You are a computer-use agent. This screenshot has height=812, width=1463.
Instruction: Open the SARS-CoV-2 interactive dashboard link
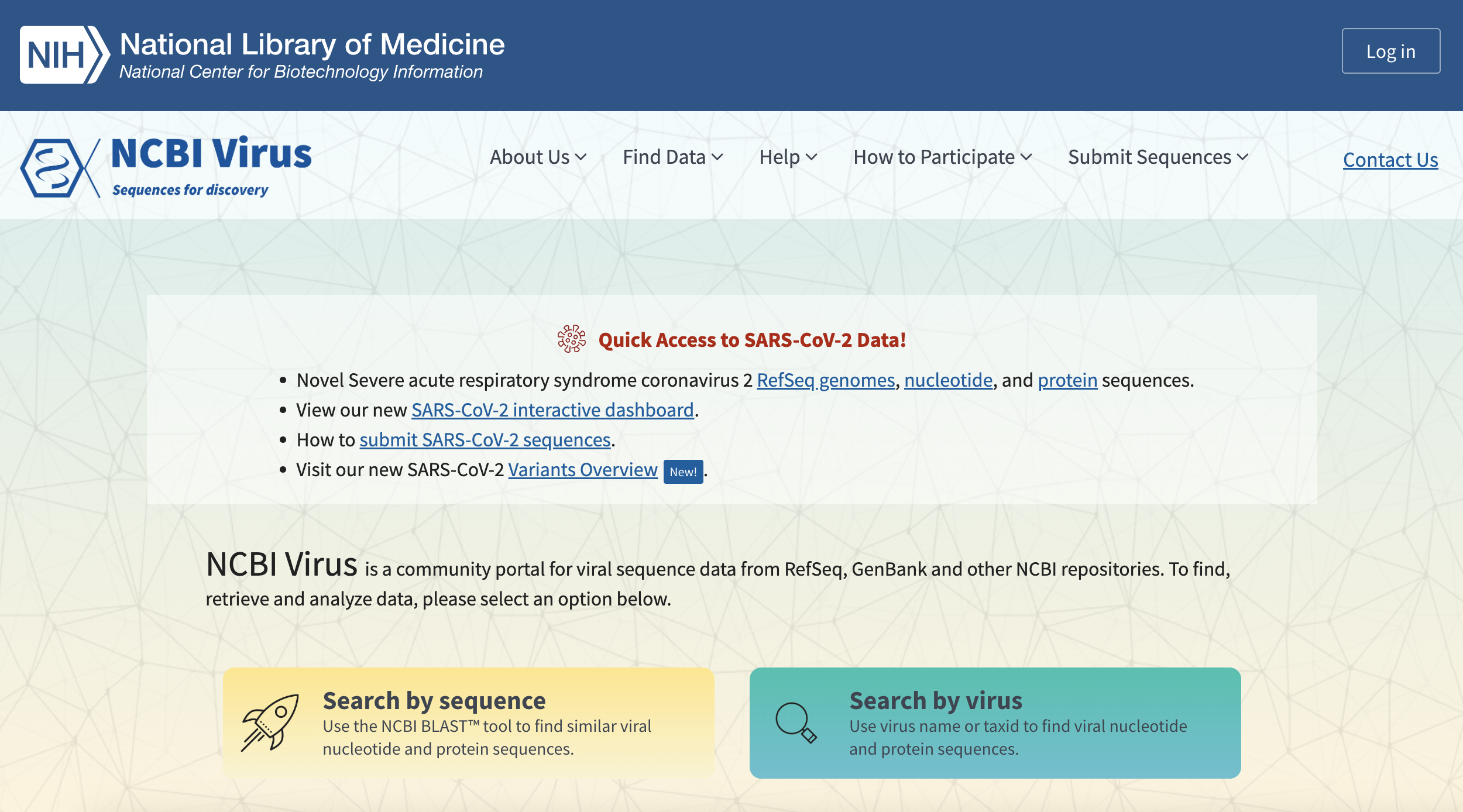[552, 410]
